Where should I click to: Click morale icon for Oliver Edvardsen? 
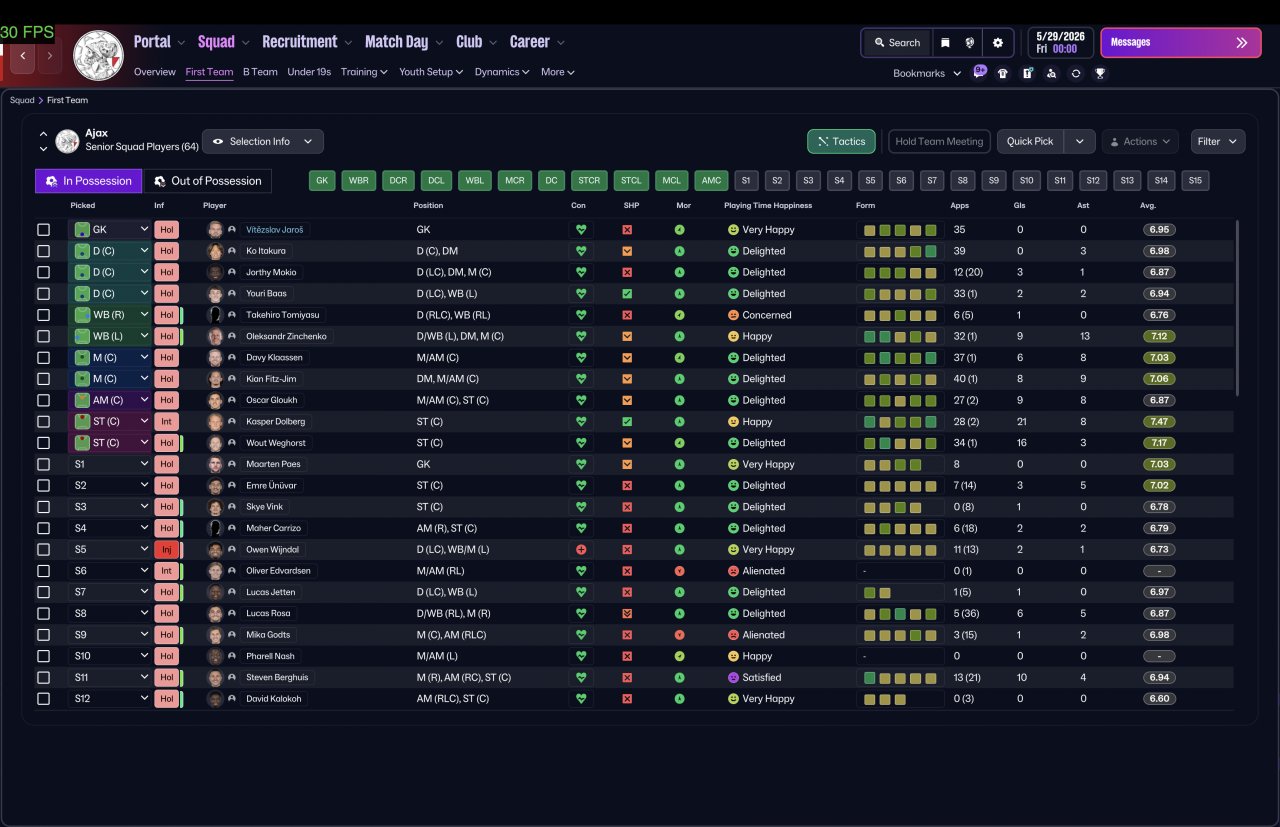coord(679,571)
